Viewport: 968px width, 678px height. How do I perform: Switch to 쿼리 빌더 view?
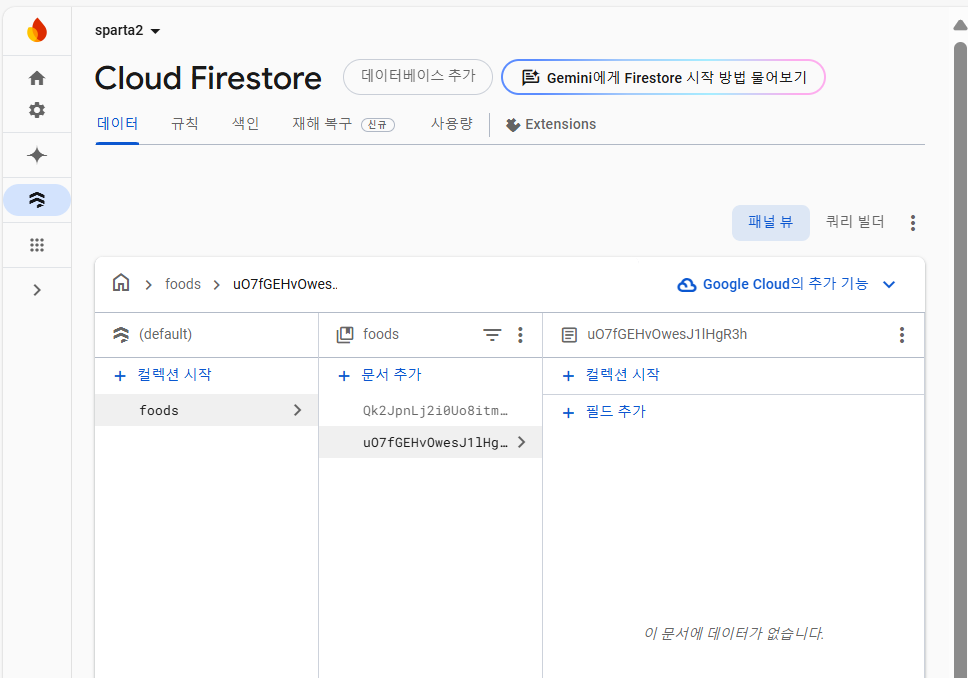[x=855, y=222]
